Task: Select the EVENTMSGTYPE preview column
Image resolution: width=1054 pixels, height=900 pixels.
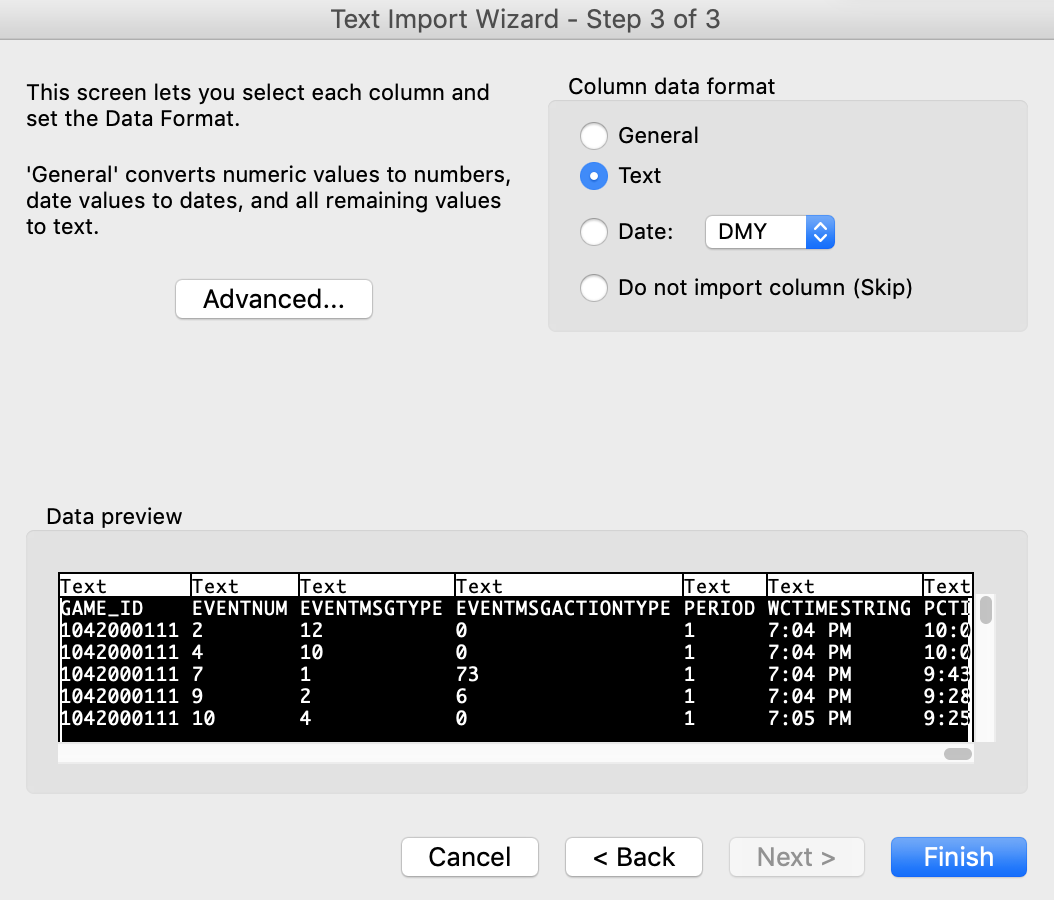Action: [x=371, y=608]
